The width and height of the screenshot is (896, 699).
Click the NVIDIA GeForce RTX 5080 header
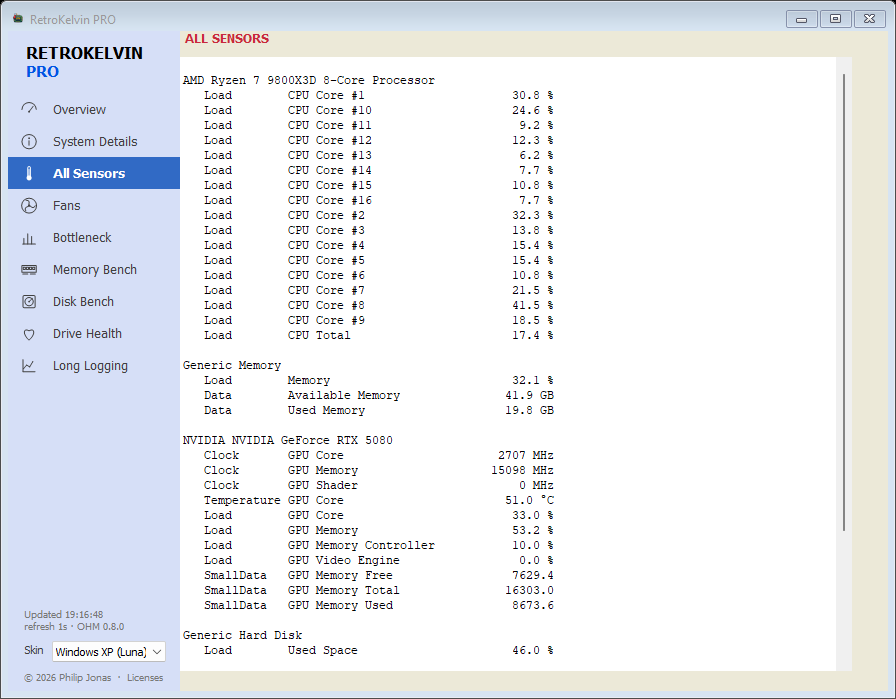pos(287,440)
